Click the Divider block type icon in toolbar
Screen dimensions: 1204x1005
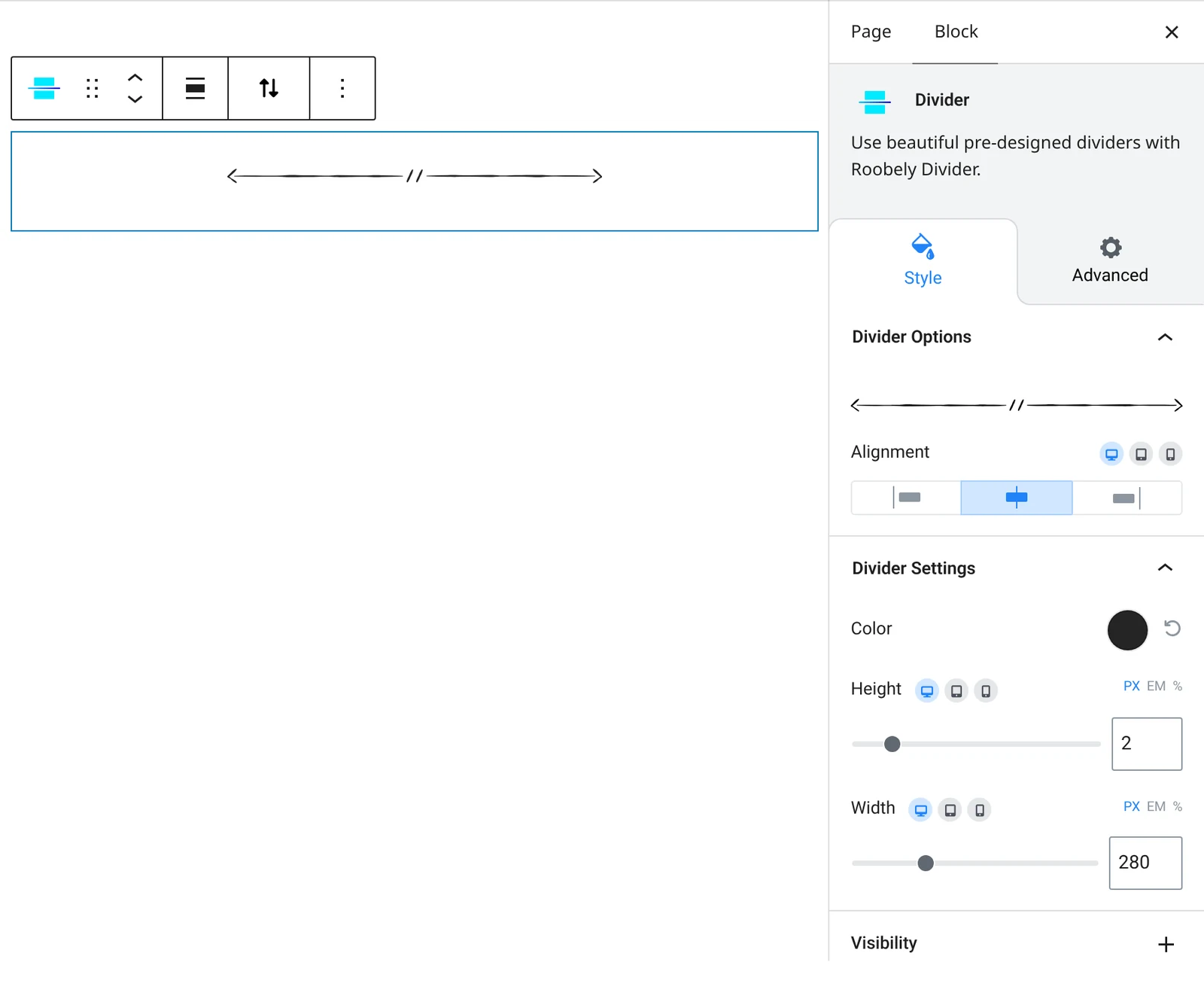point(44,88)
